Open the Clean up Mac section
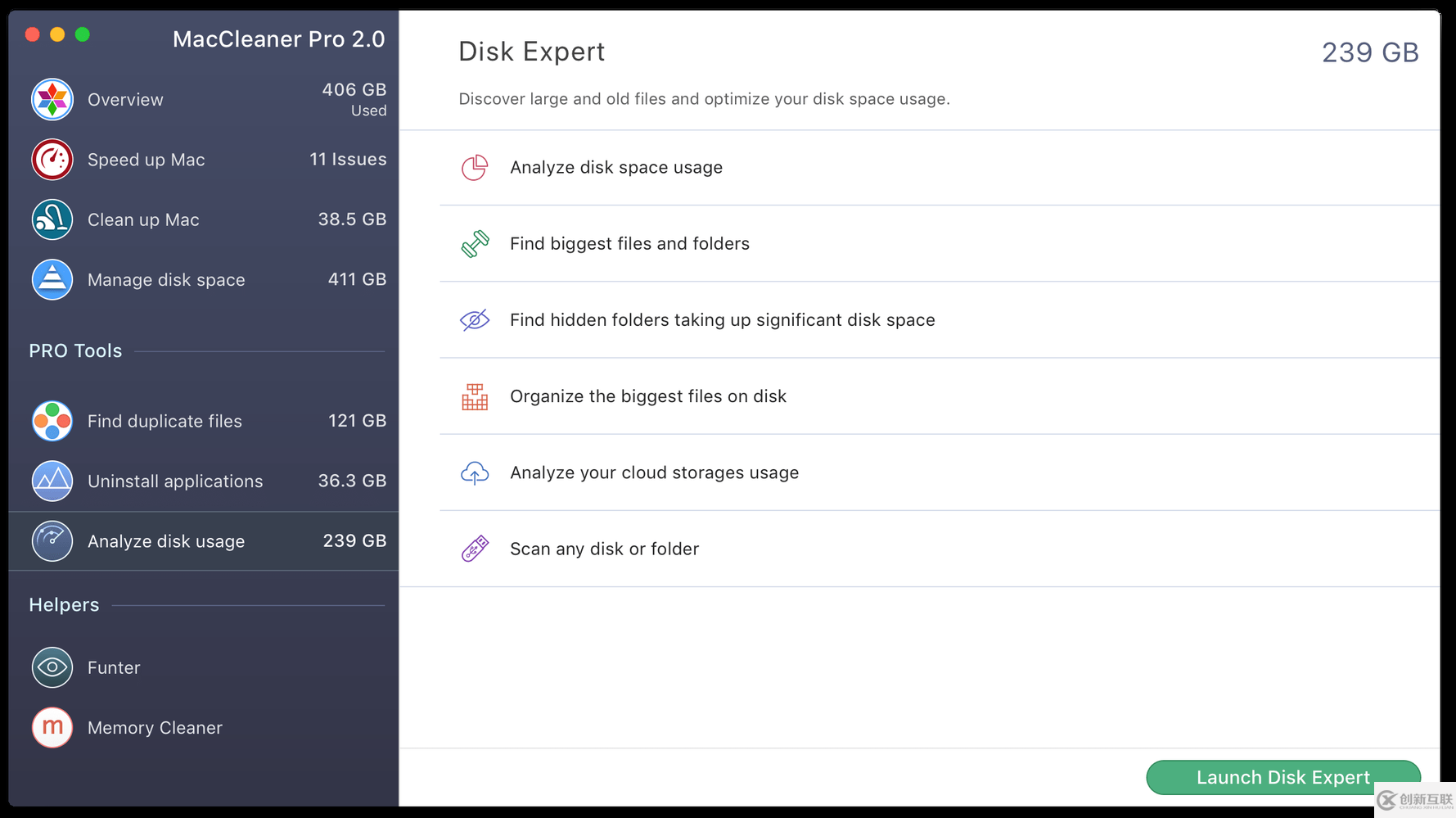Screen dimensions: 1456x818 pos(204,219)
